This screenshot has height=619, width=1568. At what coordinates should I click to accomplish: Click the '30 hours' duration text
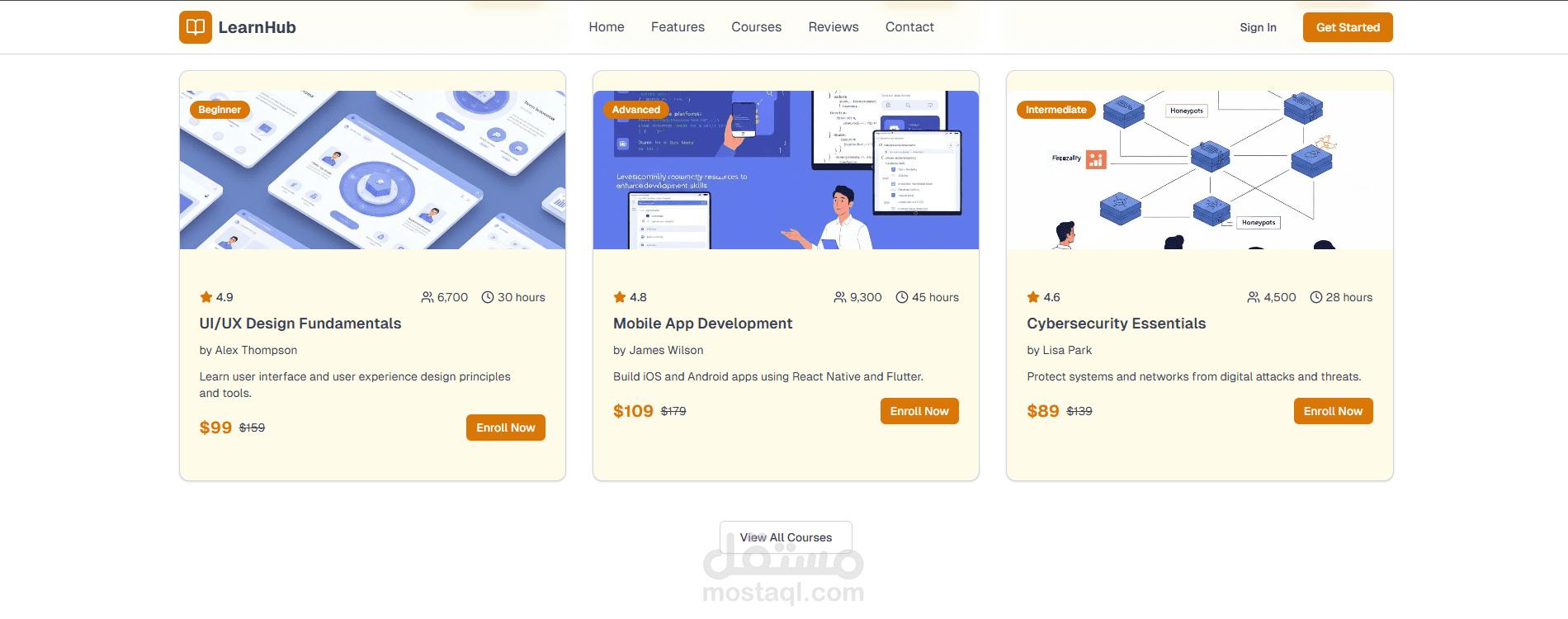522,297
